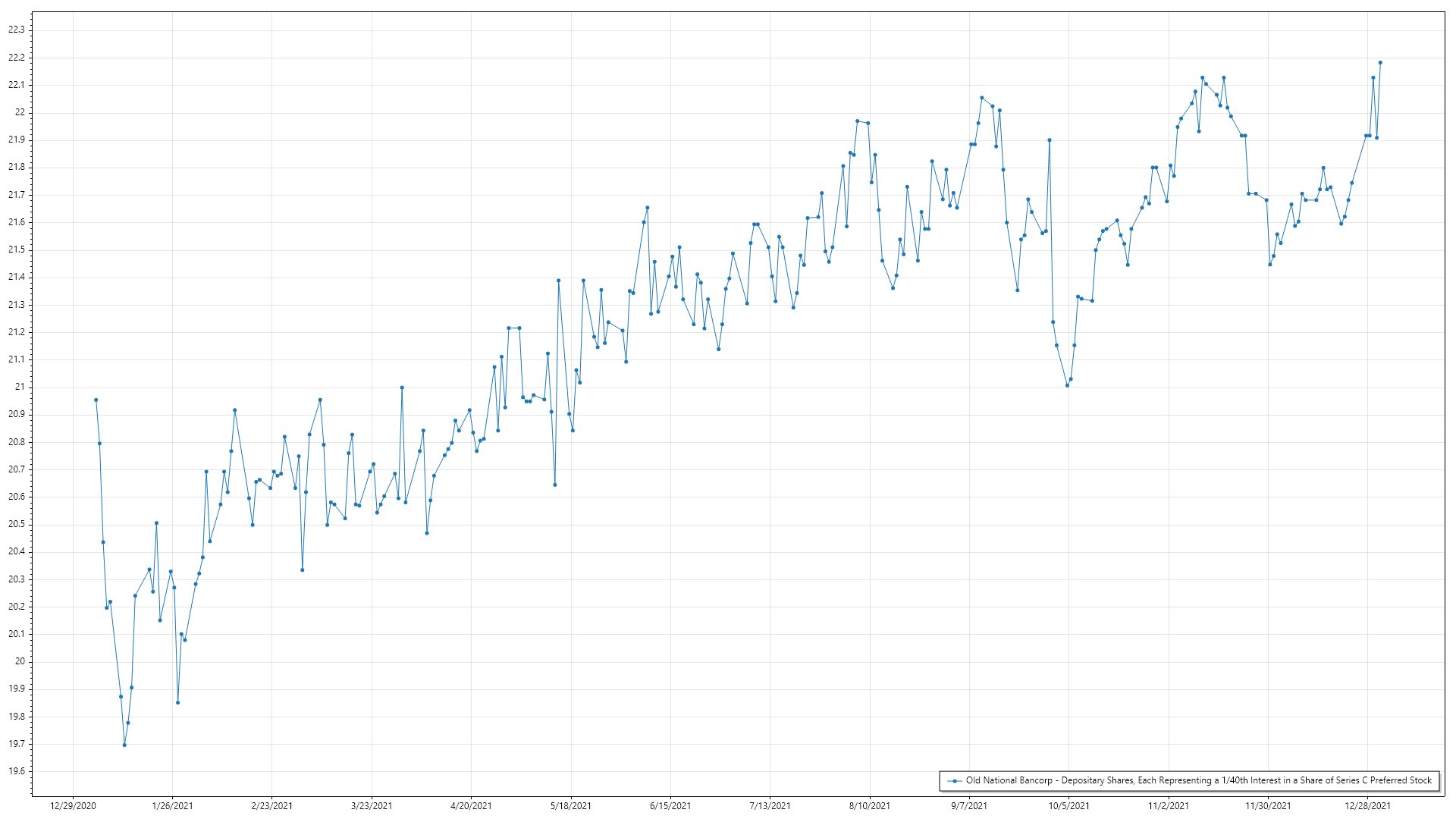Viewport: 1456px width, 819px height.
Task: Select the 1/26/2021 x-axis date label
Action: point(172,805)
